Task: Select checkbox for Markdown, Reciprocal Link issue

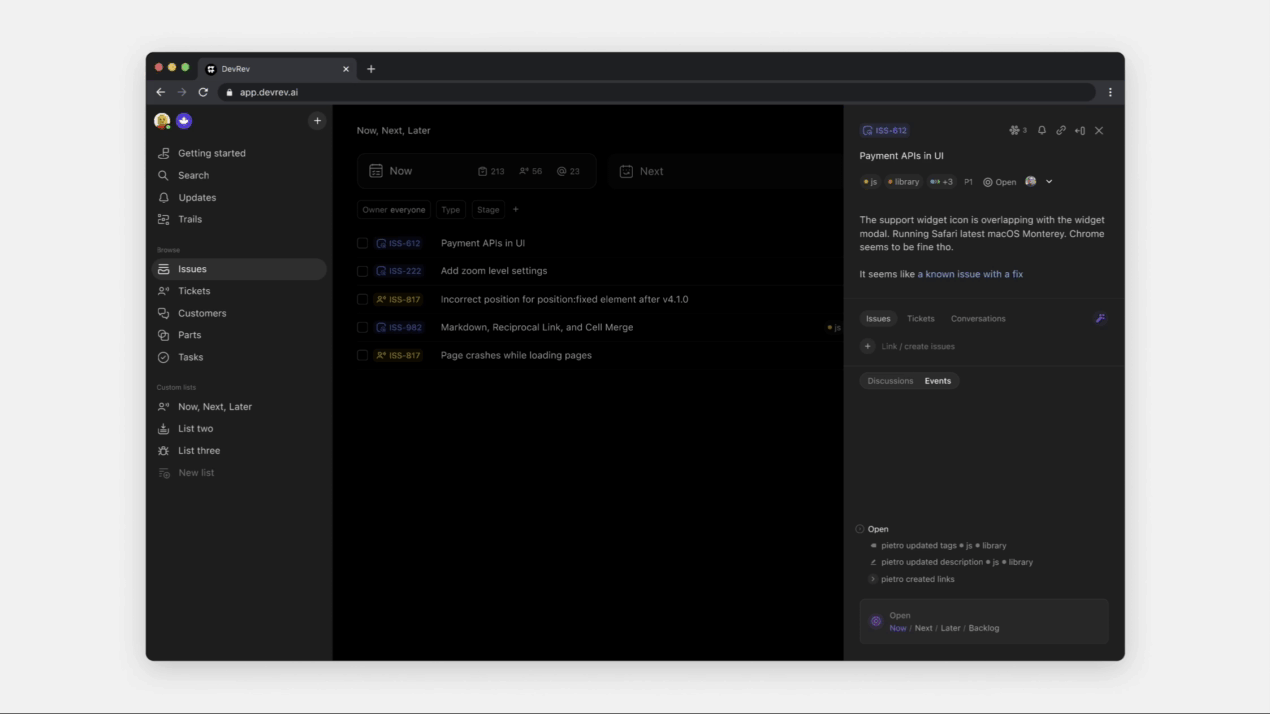Action: point(362,327)
